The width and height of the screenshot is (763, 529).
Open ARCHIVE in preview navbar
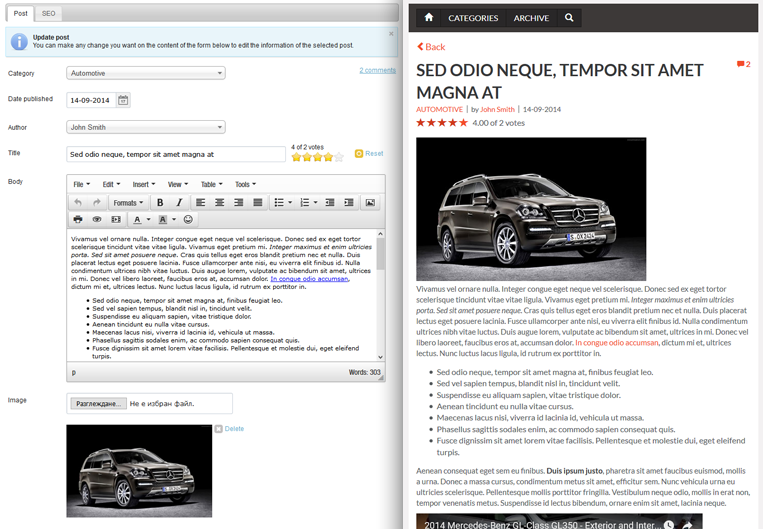pyautogui.click(x=531, y=18)
